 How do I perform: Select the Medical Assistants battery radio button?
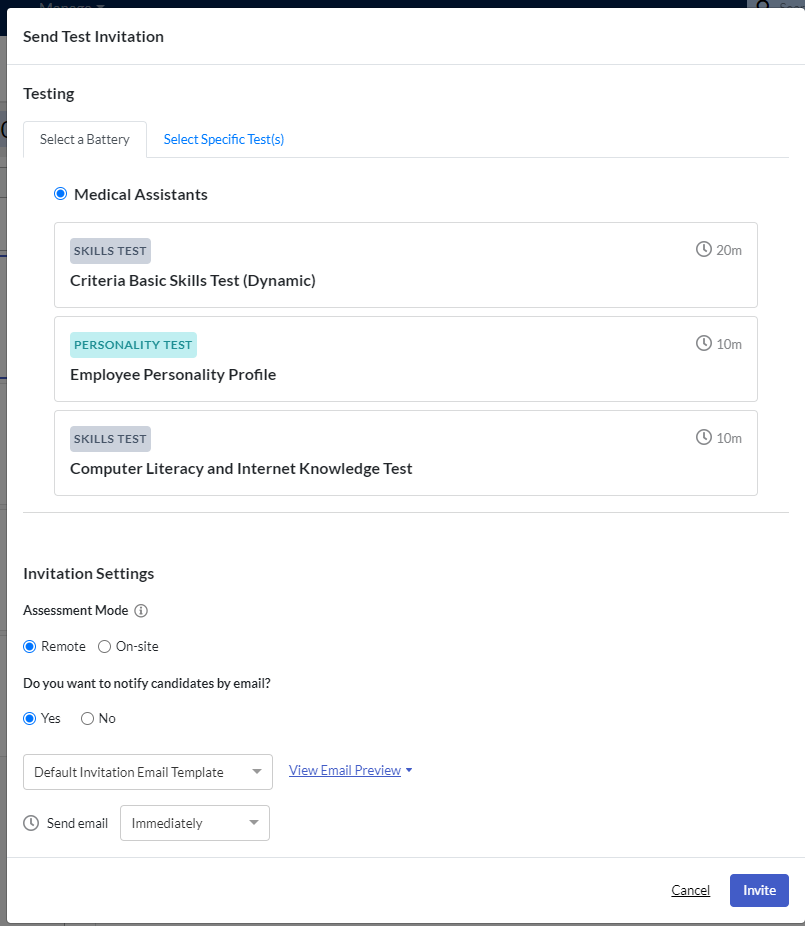point(60,194)
